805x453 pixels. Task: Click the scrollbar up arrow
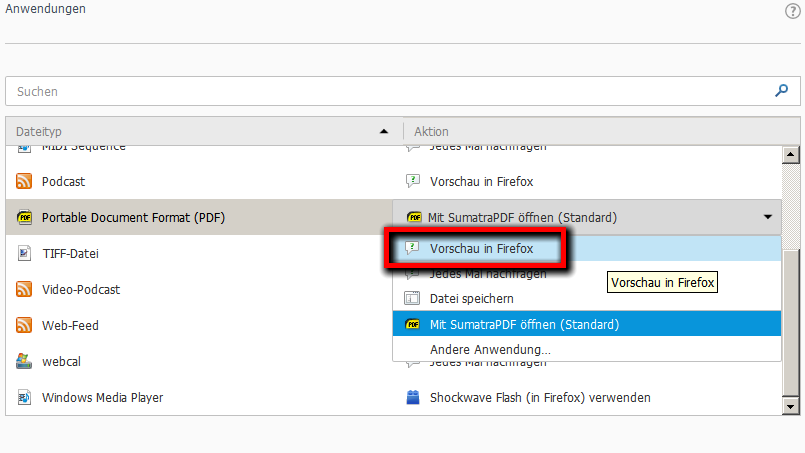tap(791, 155)
